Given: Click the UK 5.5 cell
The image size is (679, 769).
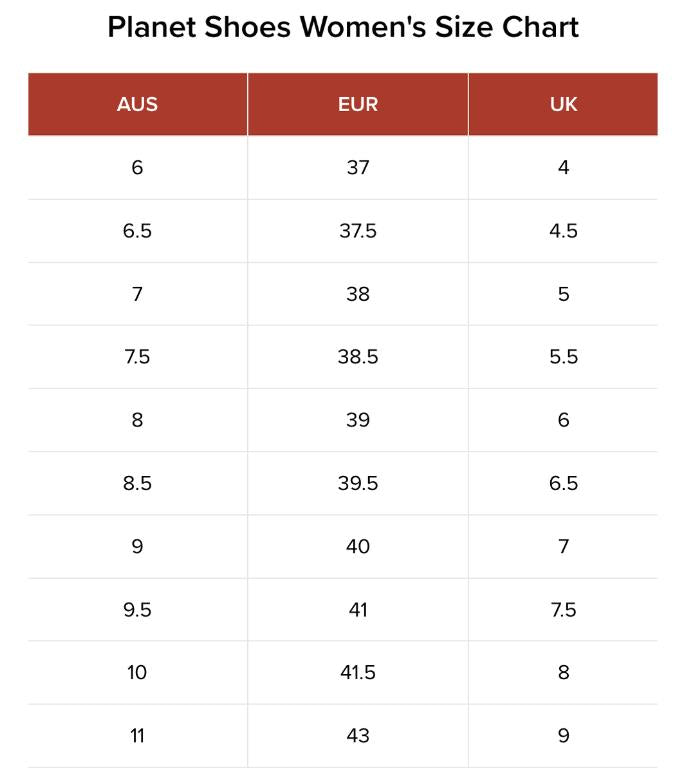Looking at the screenshot, I should 563,357.
